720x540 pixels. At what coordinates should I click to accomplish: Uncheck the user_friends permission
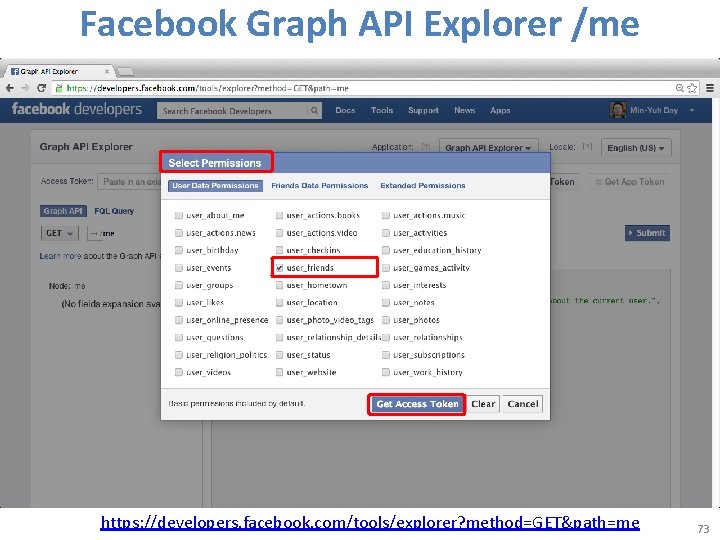(x=279, y=268)
